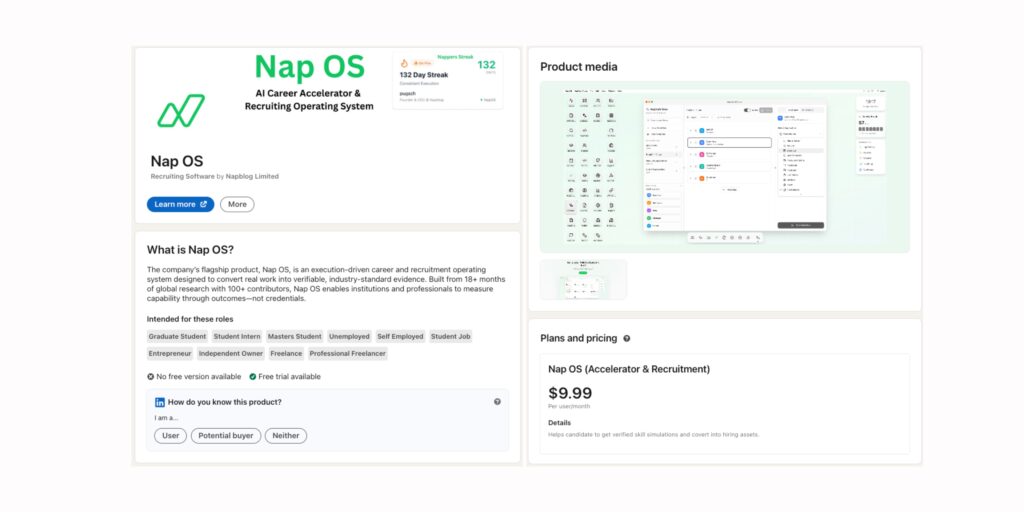Click the Unemployed role tag

349,336
